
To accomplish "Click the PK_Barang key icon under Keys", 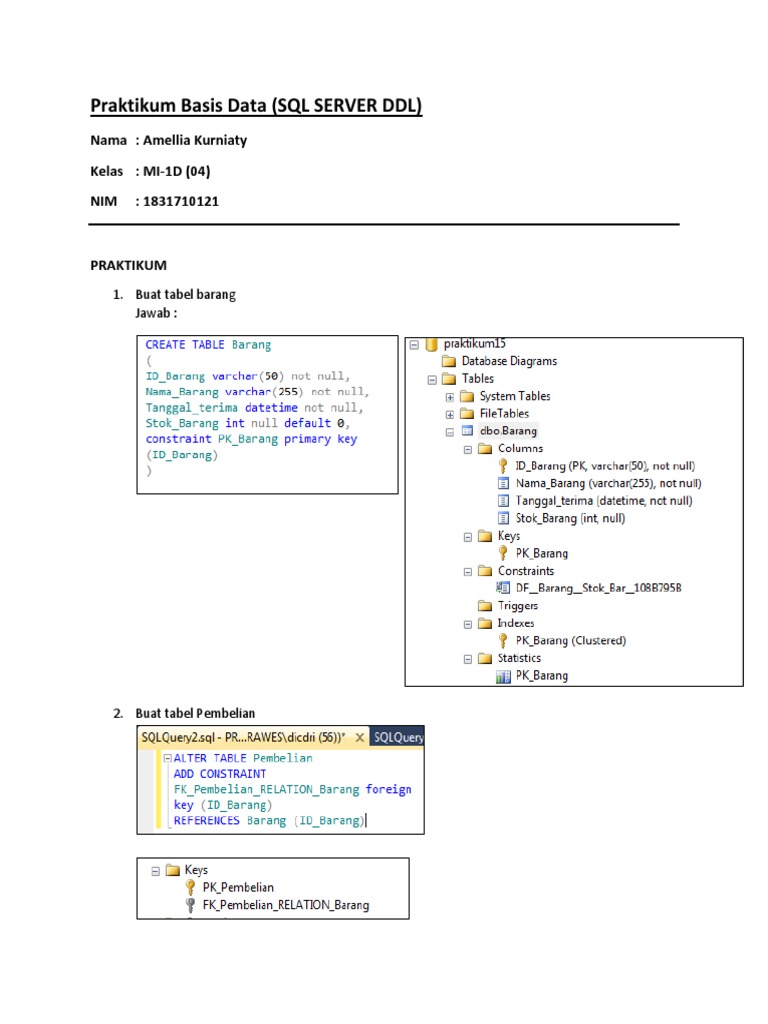I will [x=503, y=553].
